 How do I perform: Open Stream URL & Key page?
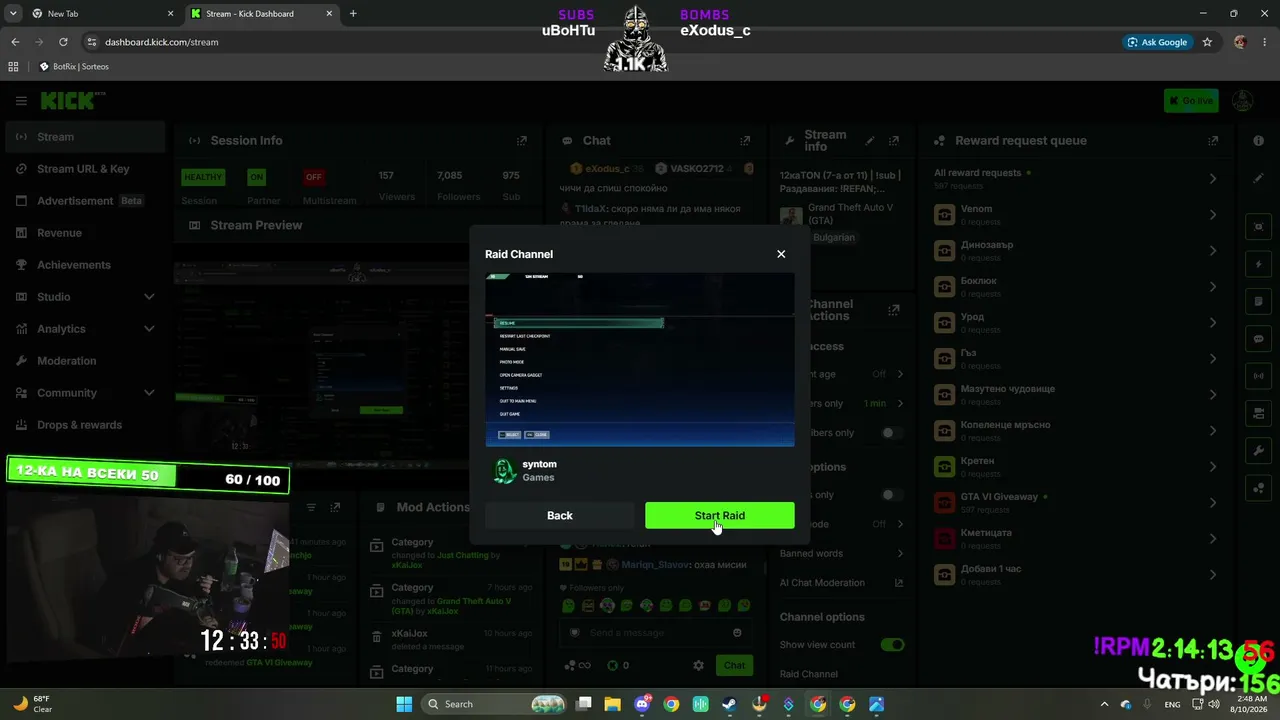pos(84,169)
